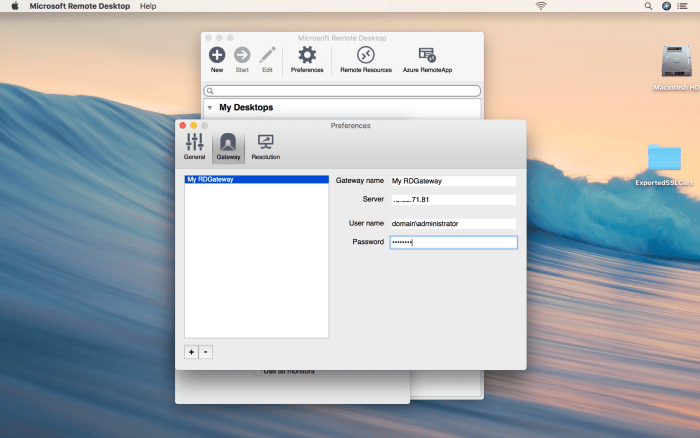
Task: Minimize the Preferences window
Action: click(x=193, y=126)
